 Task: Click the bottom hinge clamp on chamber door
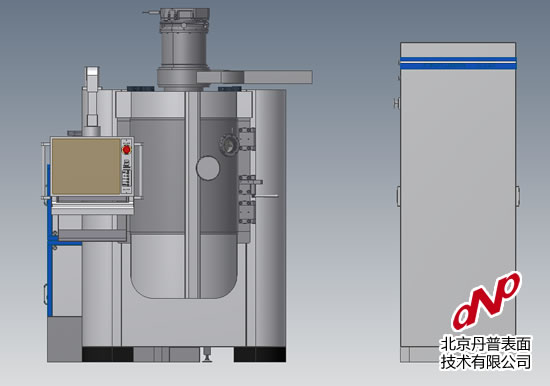(247, 212)
